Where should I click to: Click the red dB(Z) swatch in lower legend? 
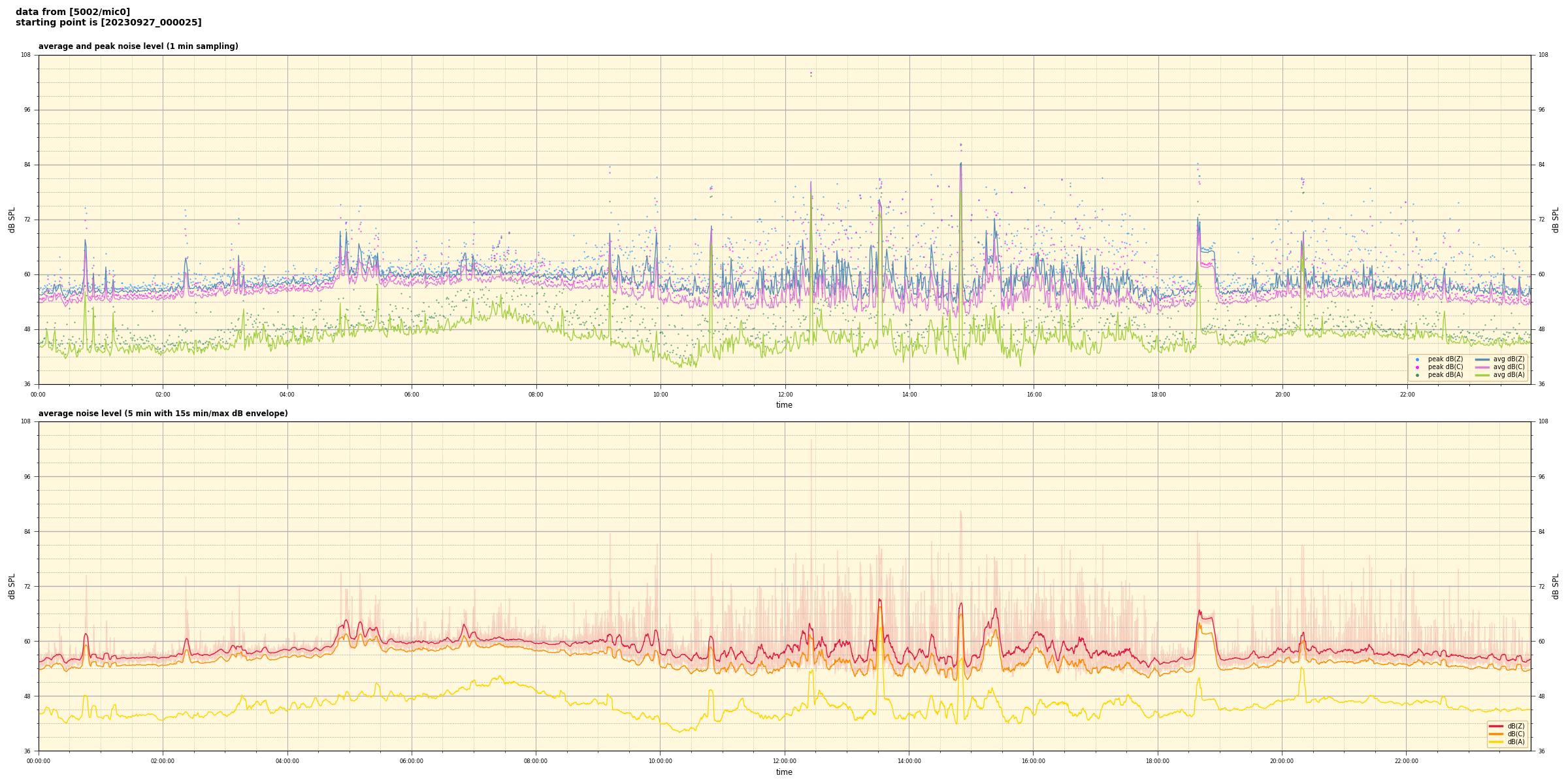[1496, 726]
